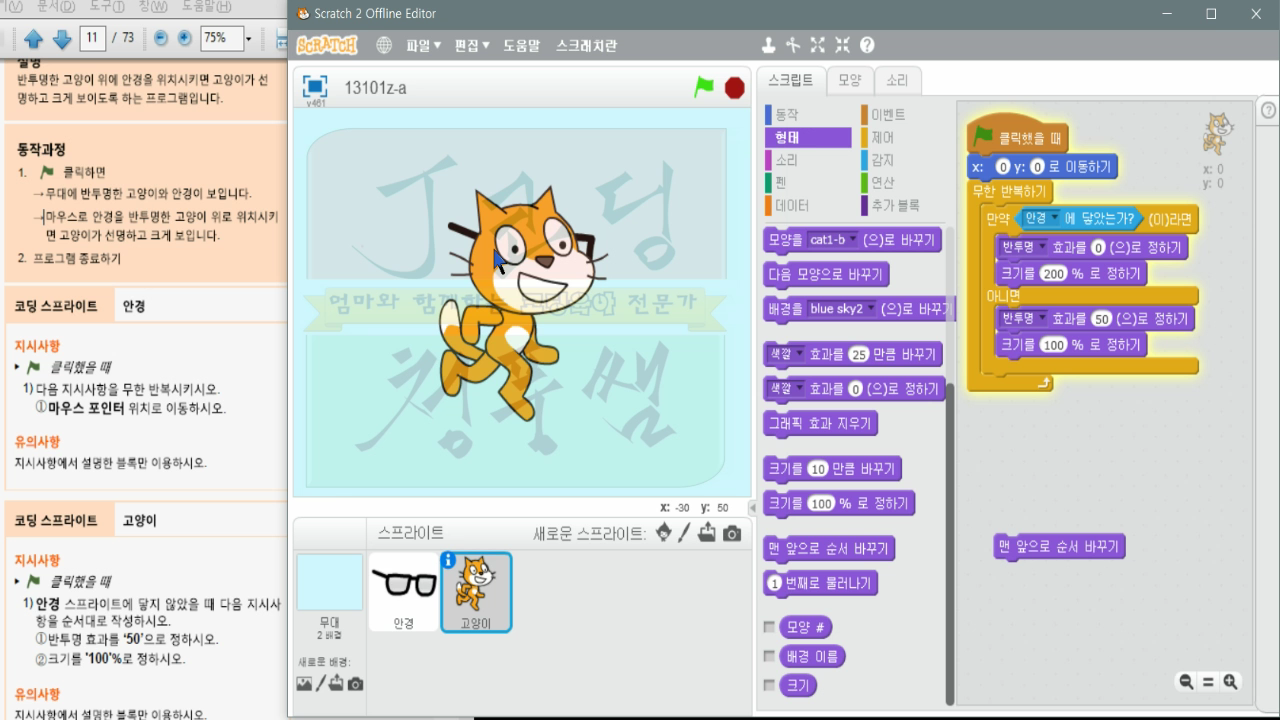Open the 안경 dropdown in touching block
The image size is (1280, 720).
pos(1040,218)
